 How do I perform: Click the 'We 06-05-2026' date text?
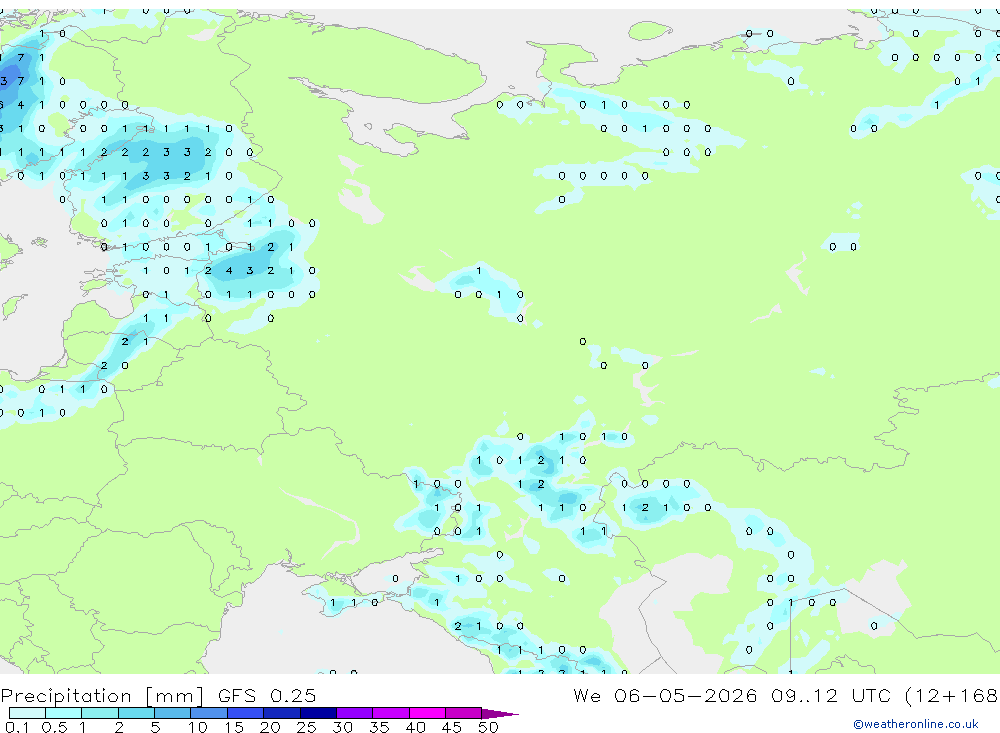click(665, 695)
